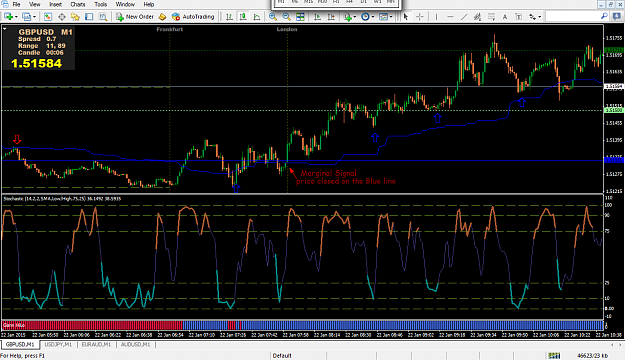Select the horizontal line tool
The image size is (625, 360).
pyautogui.click(x=450, y=17)
